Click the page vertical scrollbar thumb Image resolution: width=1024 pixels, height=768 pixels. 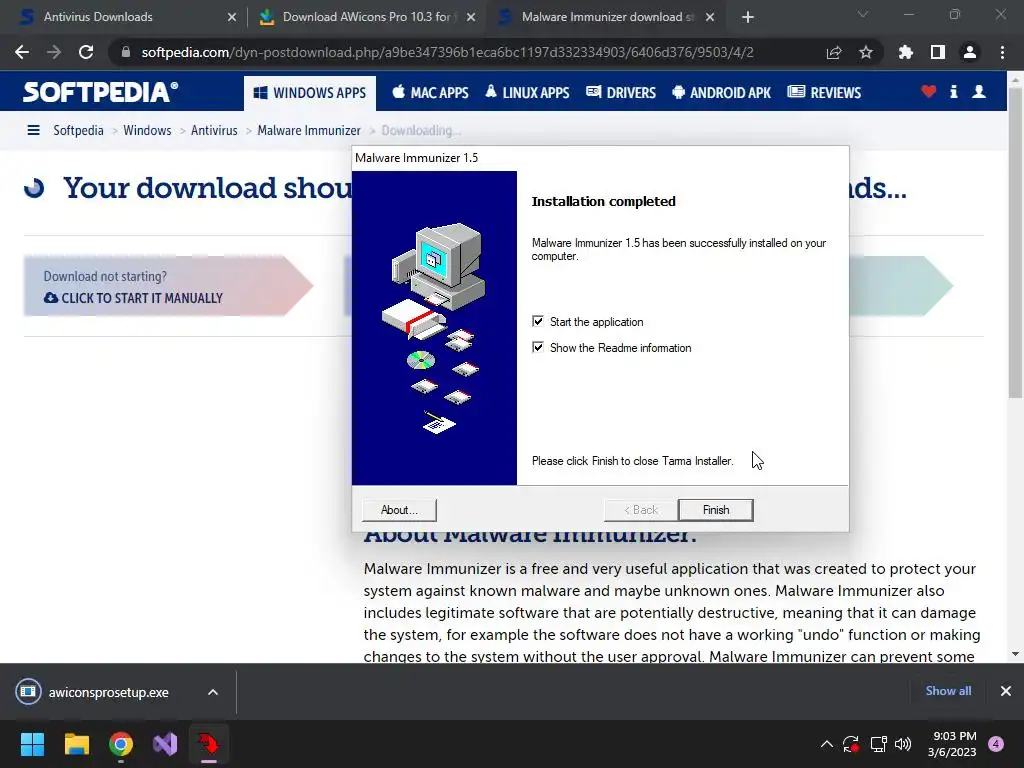[x=1015, y=242]
